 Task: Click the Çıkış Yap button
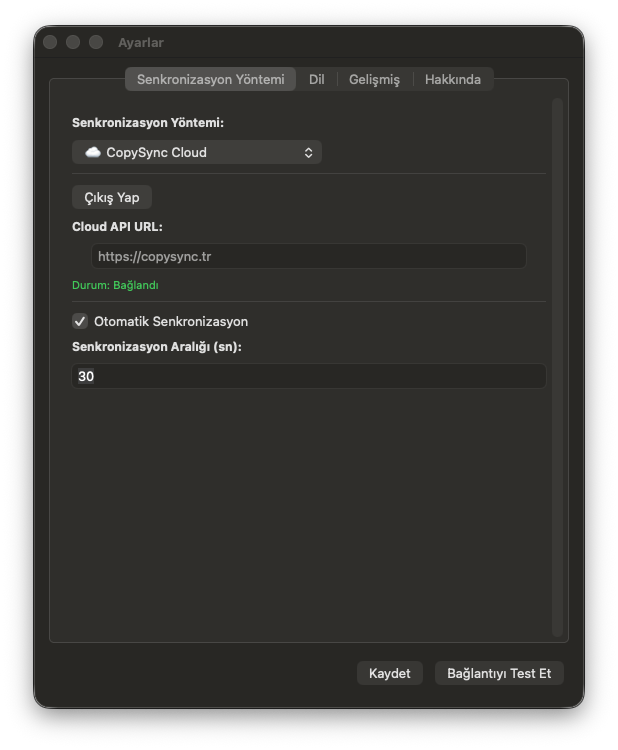click(112, 197)
